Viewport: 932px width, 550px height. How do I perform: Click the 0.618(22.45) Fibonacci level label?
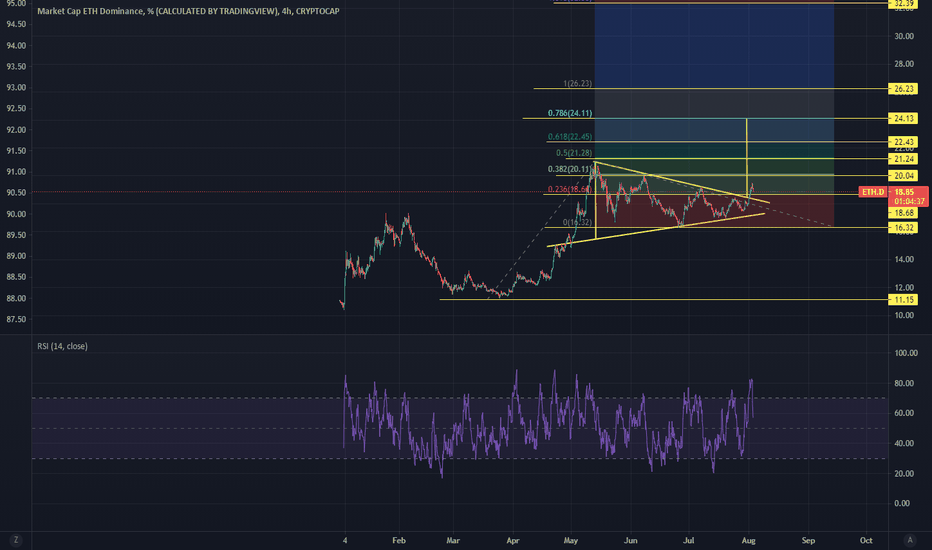pyautogui.click(x=570, y=137)
